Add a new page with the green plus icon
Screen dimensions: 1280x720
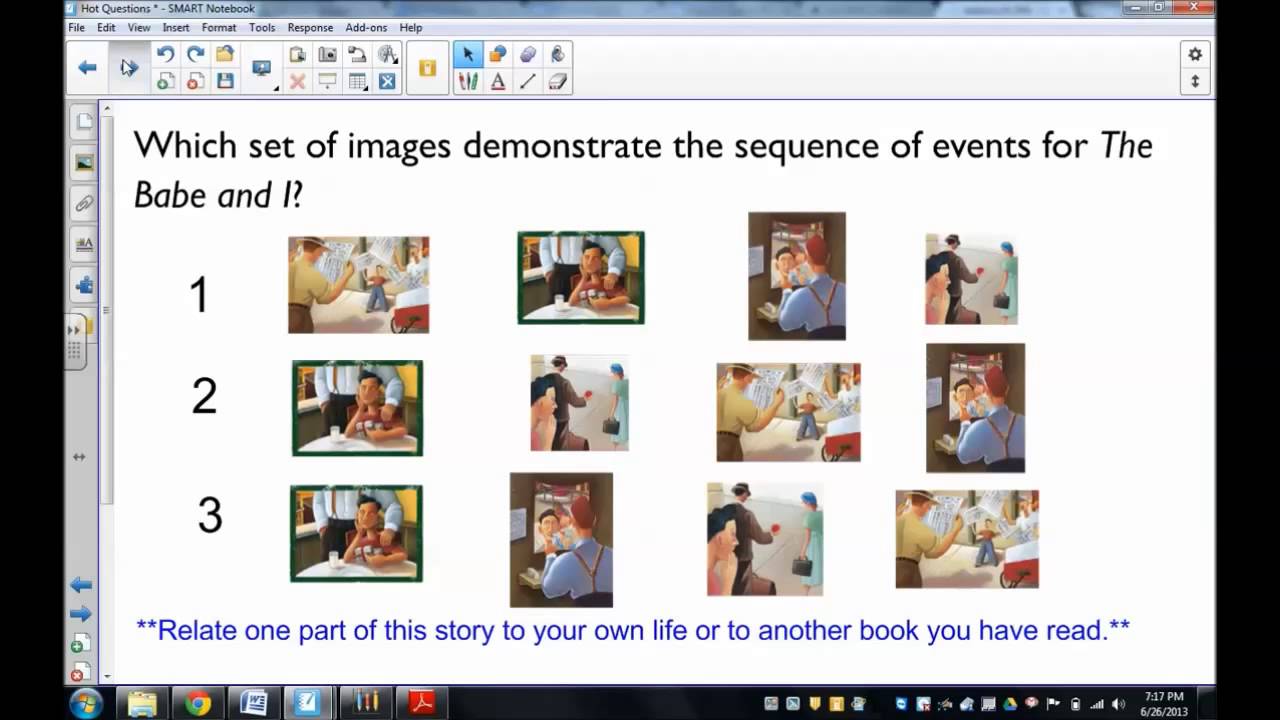coord(166,82)
